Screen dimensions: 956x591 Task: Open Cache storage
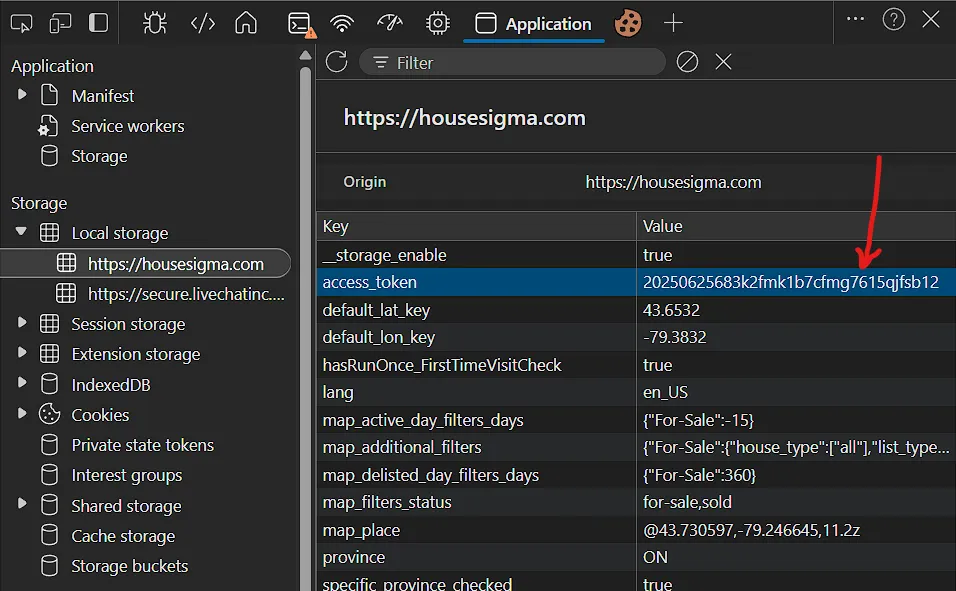click(123, 536)
